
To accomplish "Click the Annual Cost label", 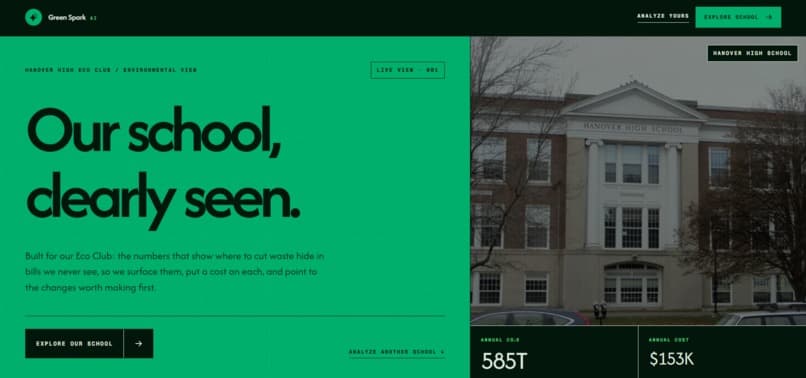I will click(x=668, y=340).
